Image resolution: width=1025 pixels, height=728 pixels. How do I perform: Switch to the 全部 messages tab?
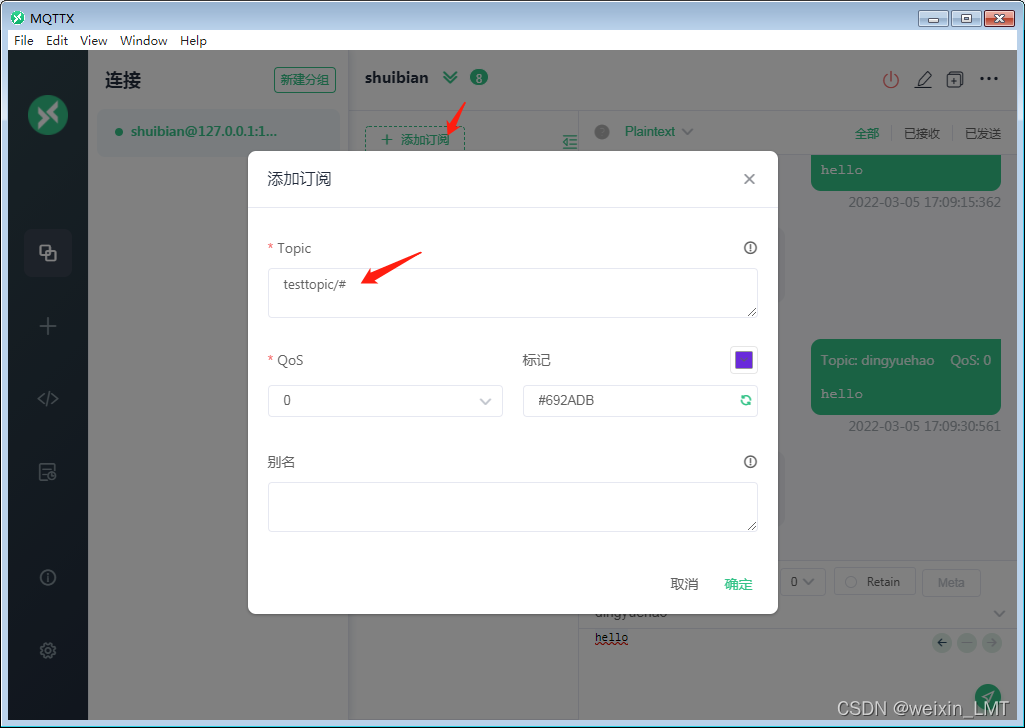(x=867, y=133)
